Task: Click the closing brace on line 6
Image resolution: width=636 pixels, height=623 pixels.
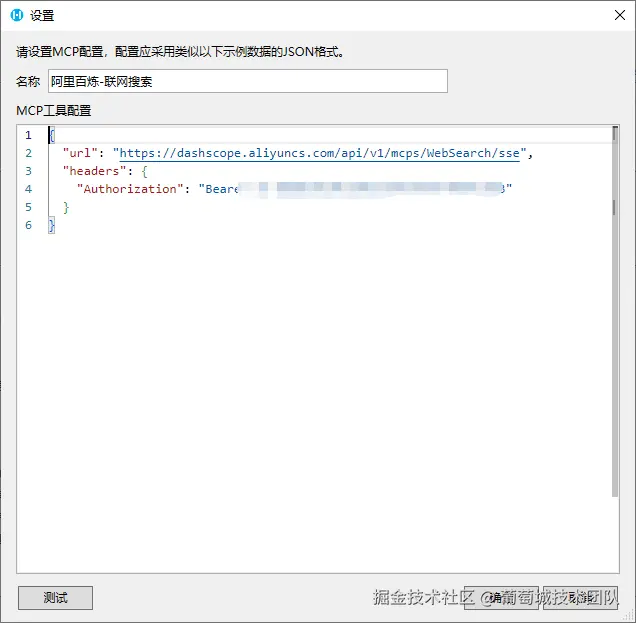Action: 52,225
